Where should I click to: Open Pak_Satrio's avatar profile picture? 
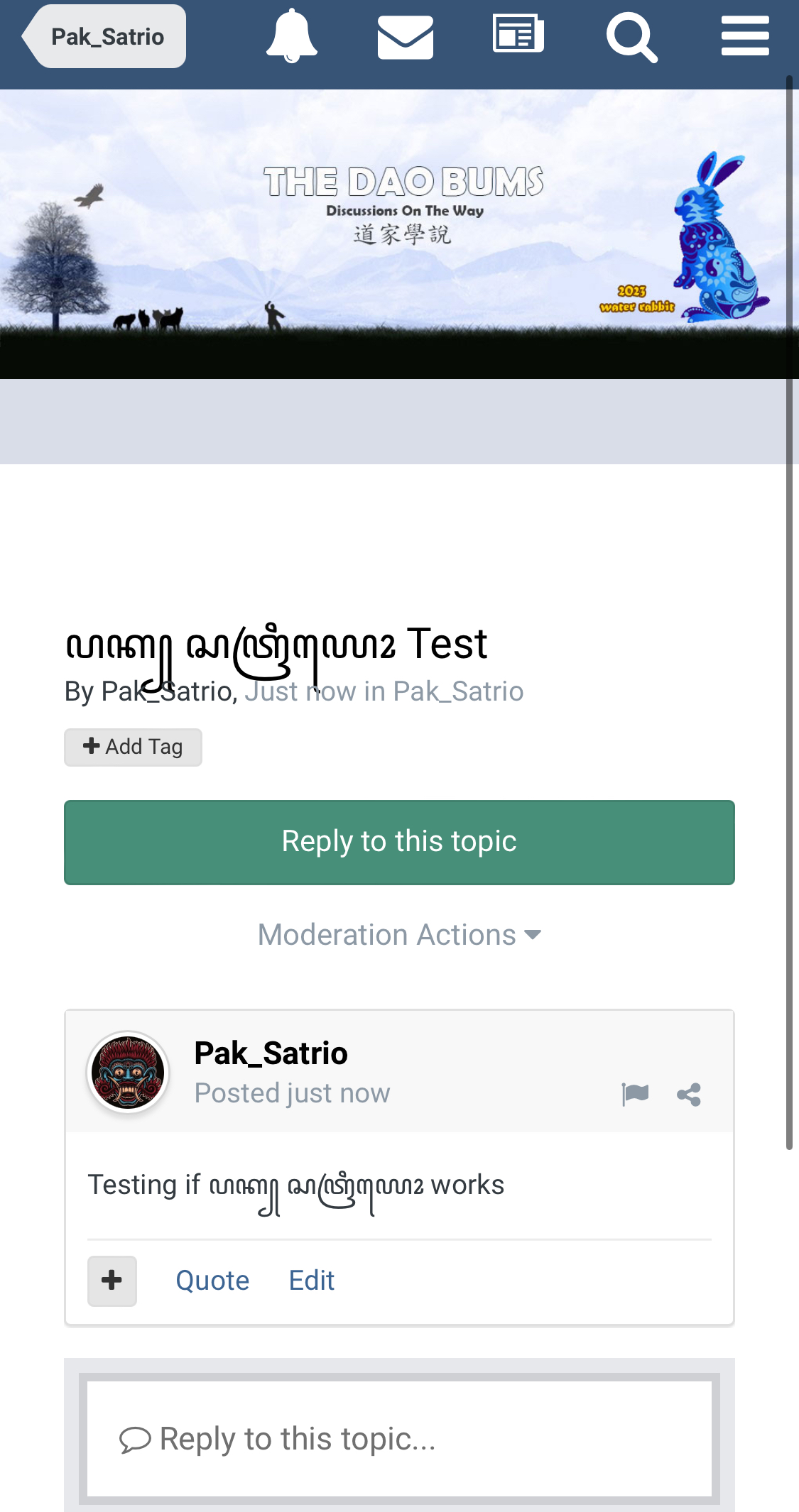(x=128, y=1072)
